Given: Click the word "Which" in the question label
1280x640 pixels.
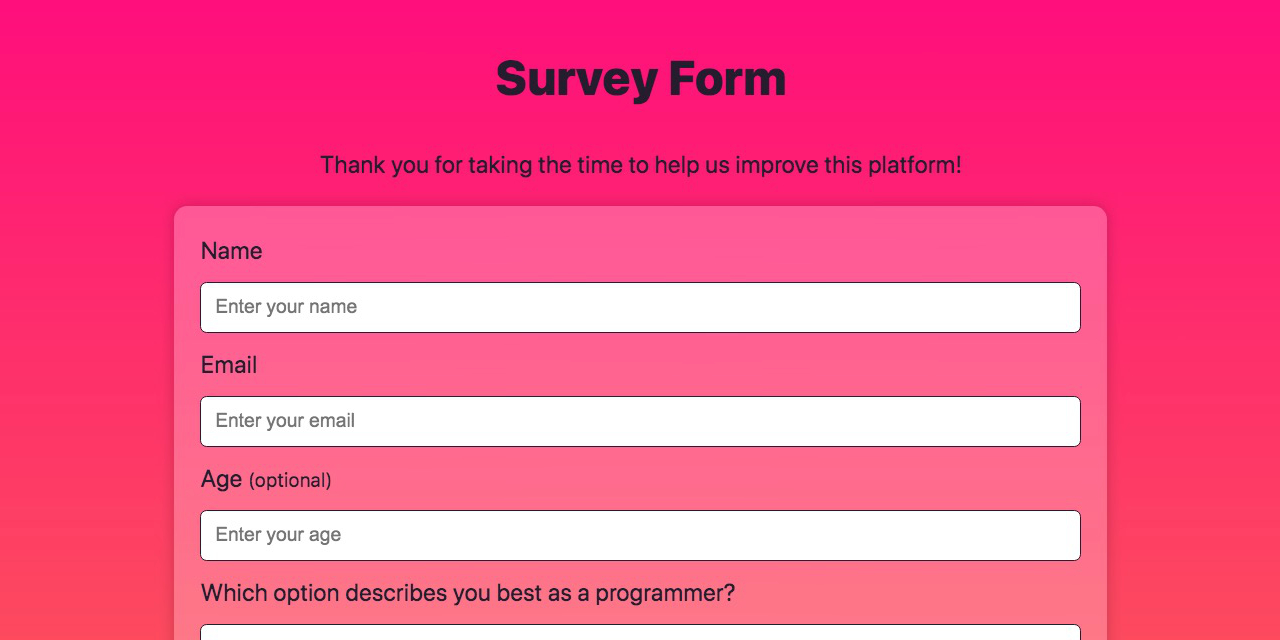Looking at the screenshot, I should point(232,593).
